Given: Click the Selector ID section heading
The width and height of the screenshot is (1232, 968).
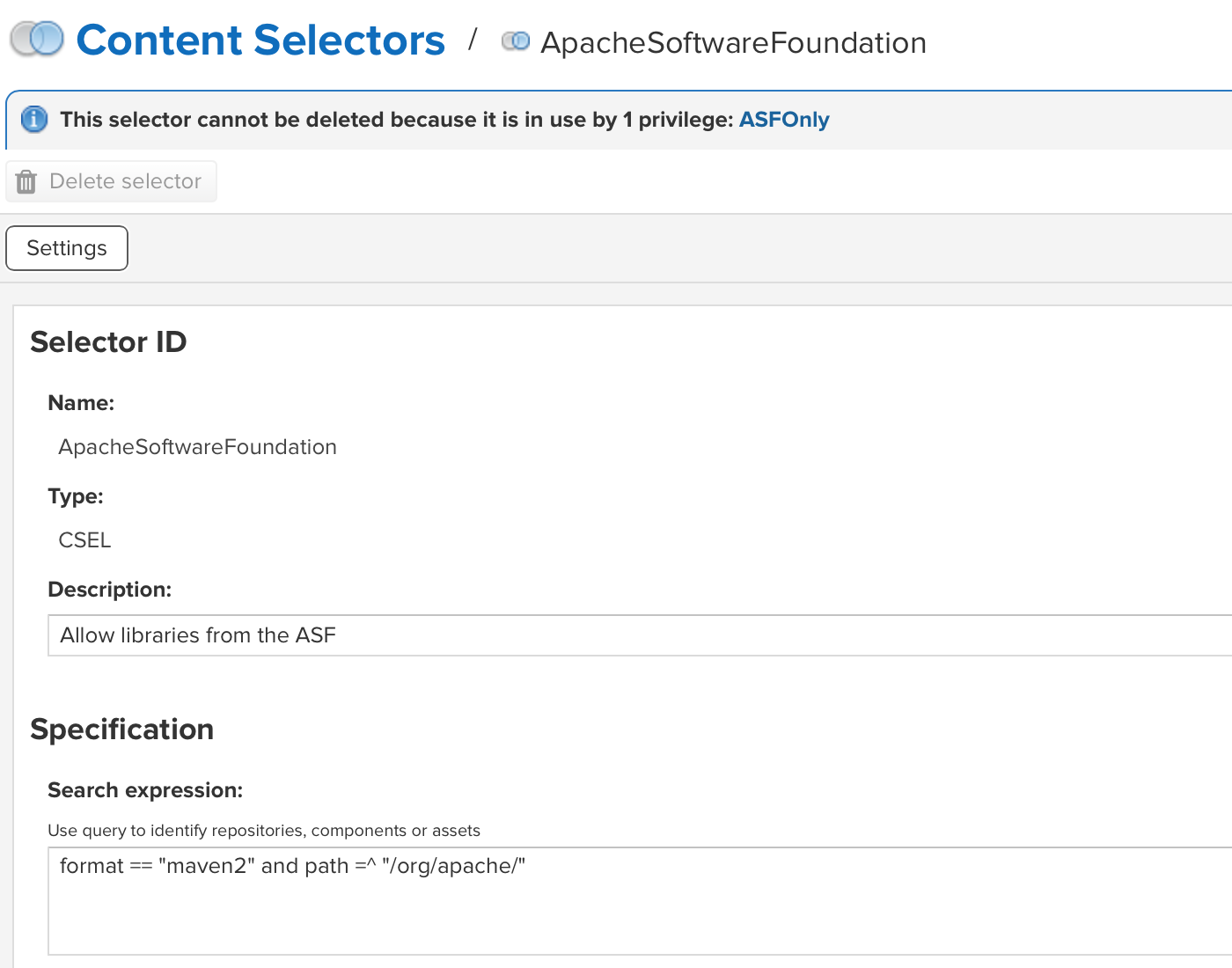Looking at the screenshot, I should [x=108, y=342].
